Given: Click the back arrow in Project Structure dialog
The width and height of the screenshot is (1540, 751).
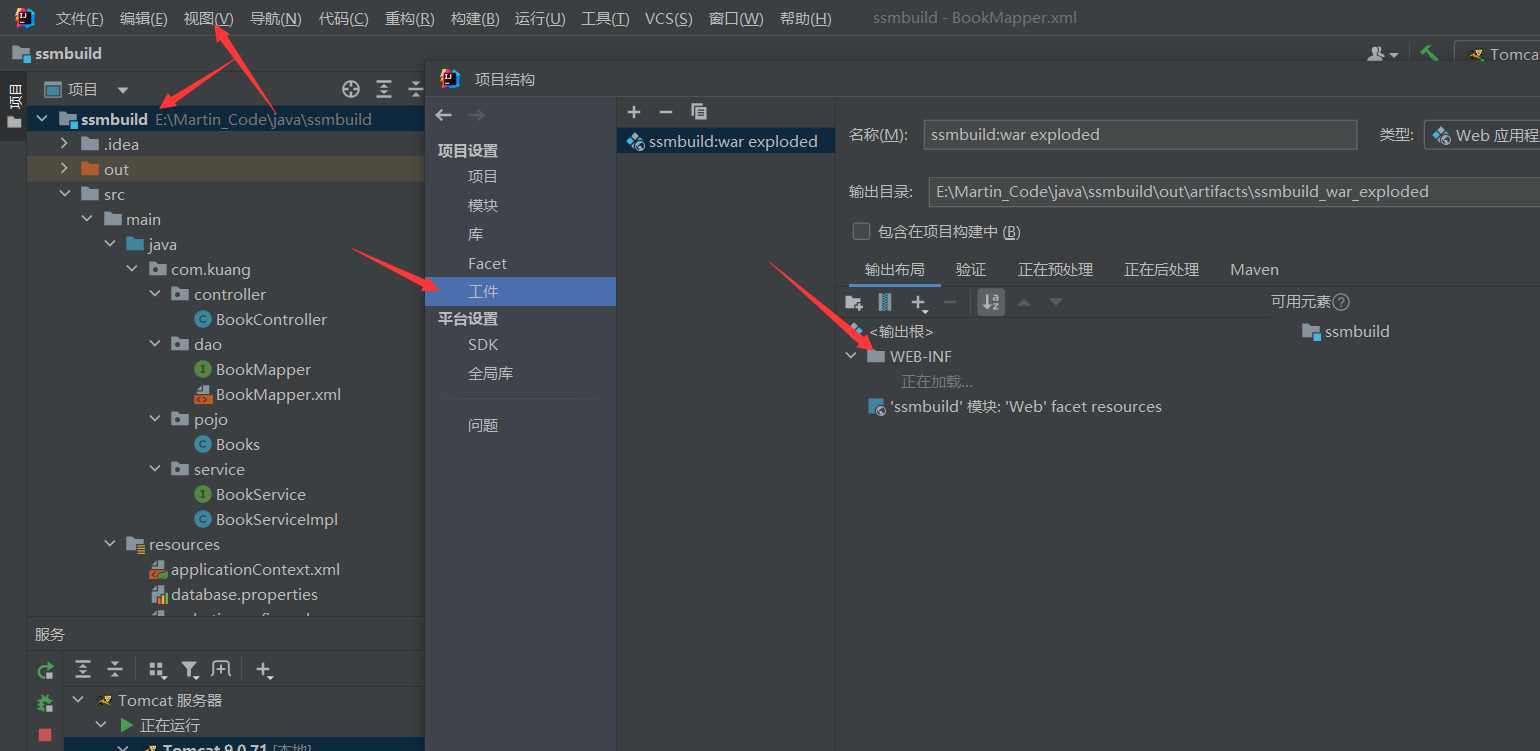Looking at the screenshot, I should click(444, 115).
